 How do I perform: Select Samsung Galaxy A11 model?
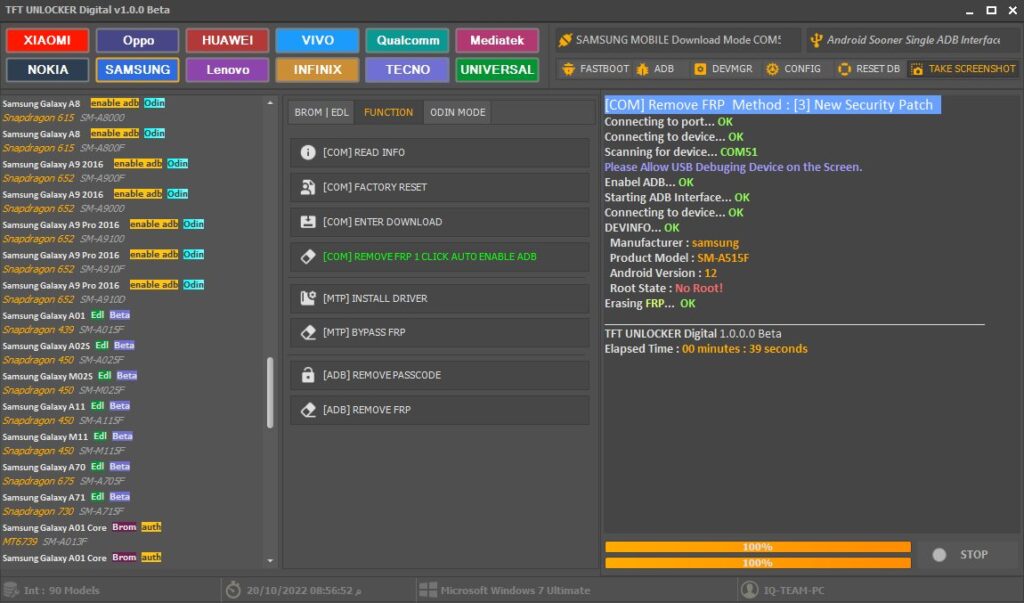[133, 413]
